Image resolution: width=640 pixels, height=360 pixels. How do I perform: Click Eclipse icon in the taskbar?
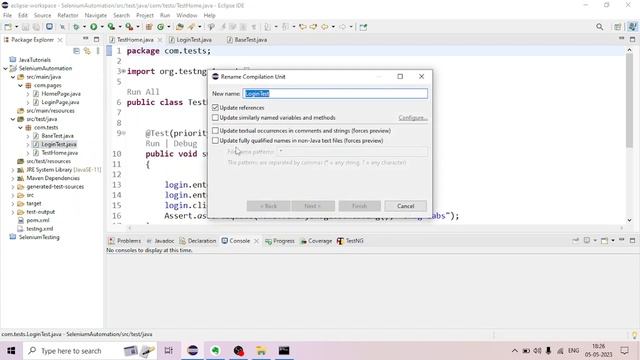tap(193, 351)
